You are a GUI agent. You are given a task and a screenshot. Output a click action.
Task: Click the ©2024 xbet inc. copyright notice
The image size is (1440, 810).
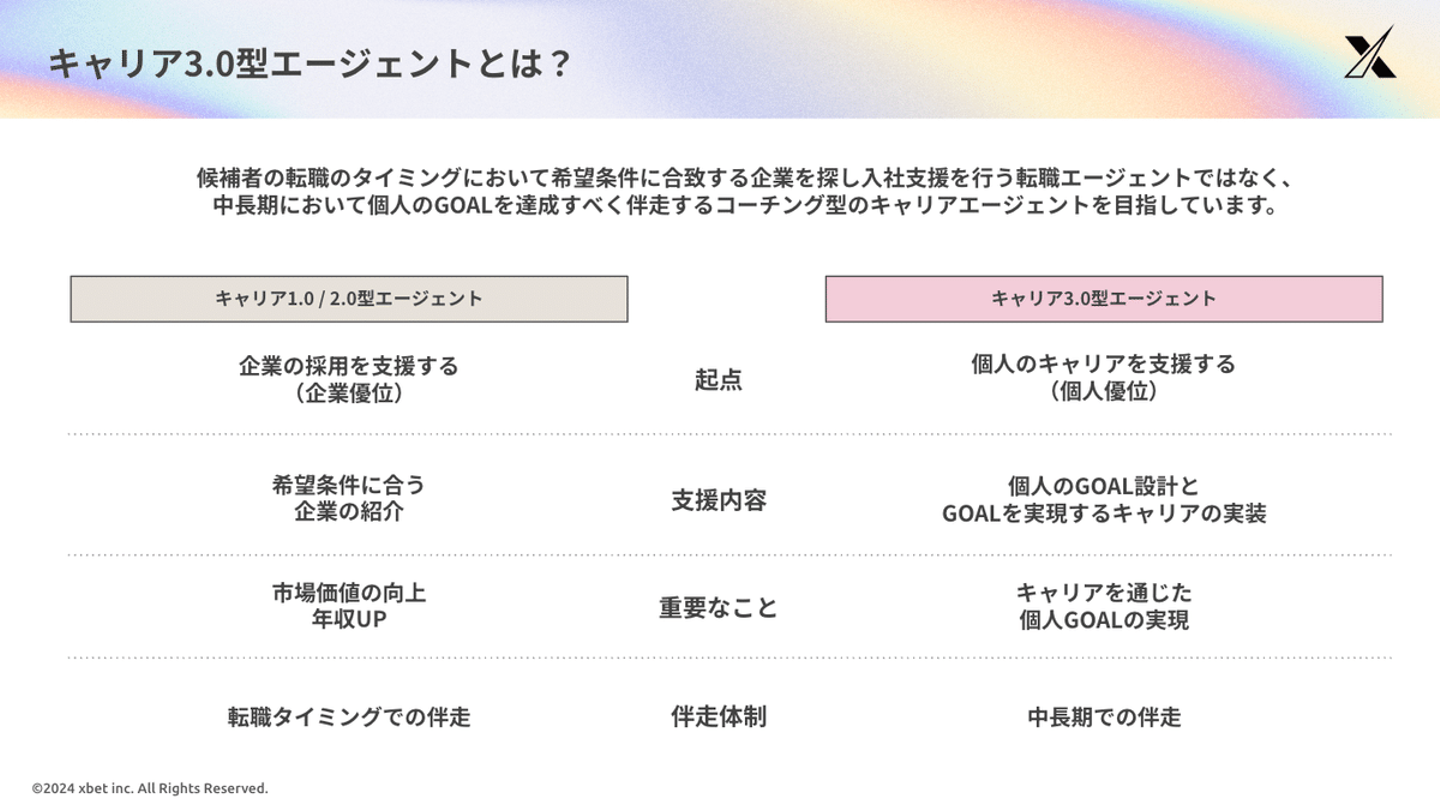coord(150,788)
